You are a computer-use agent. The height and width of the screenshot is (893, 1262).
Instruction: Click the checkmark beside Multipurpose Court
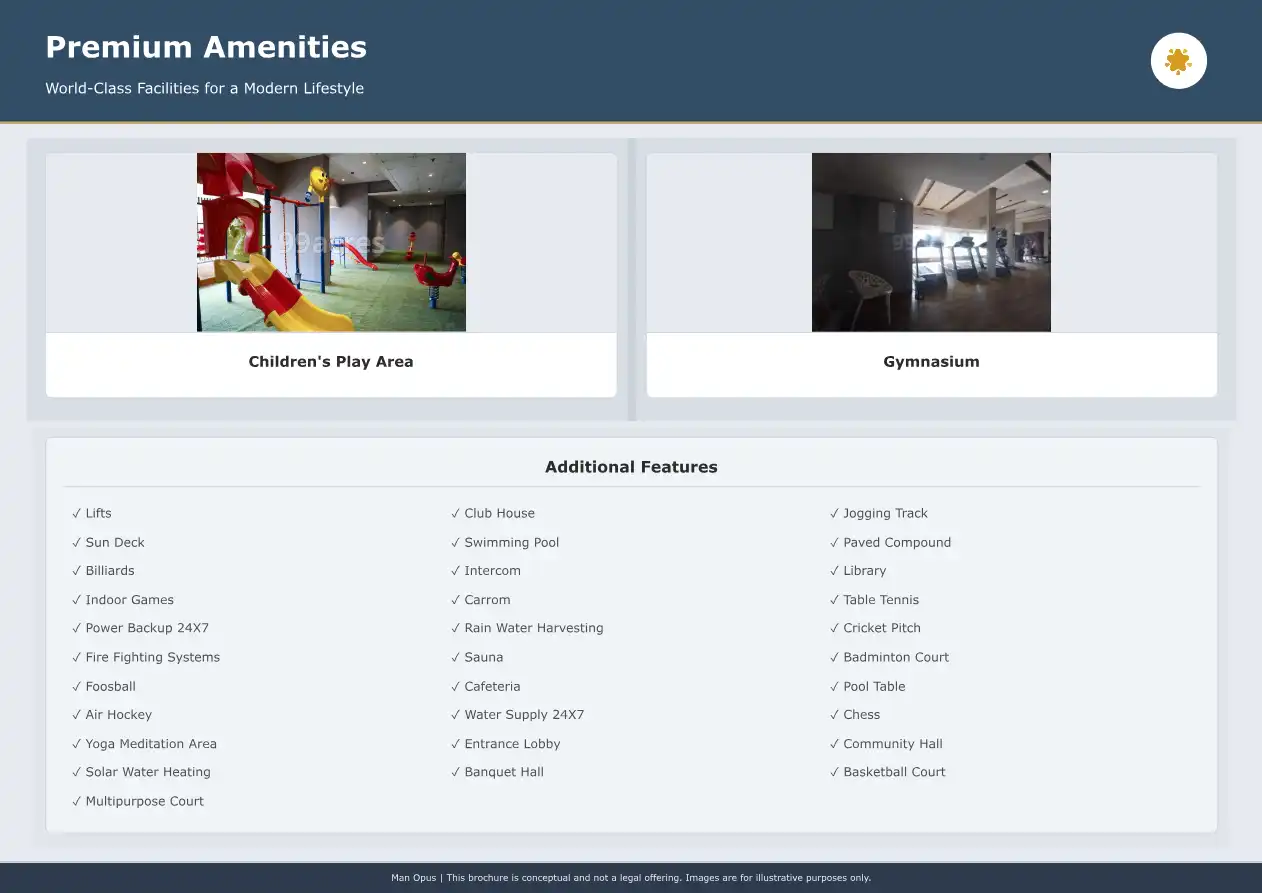pyautogui.click(x=76, y=801)
